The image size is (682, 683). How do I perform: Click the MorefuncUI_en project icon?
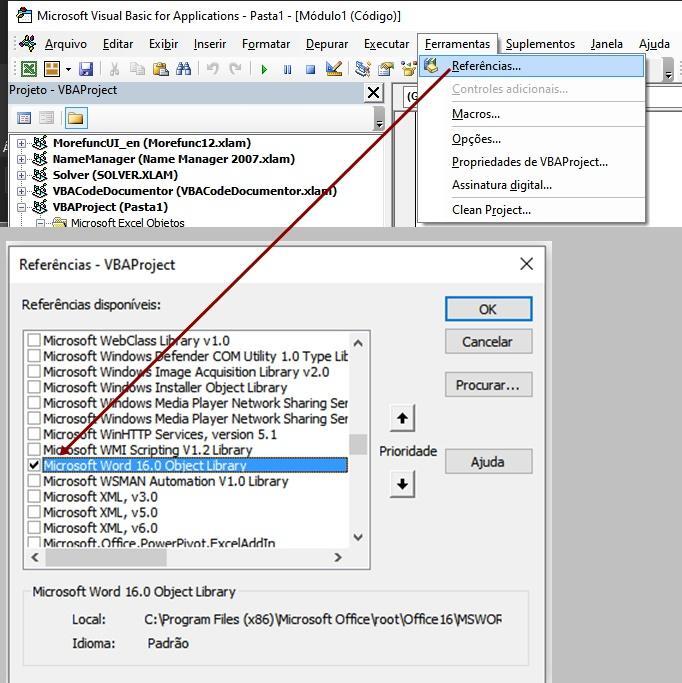tap(40, 143)
